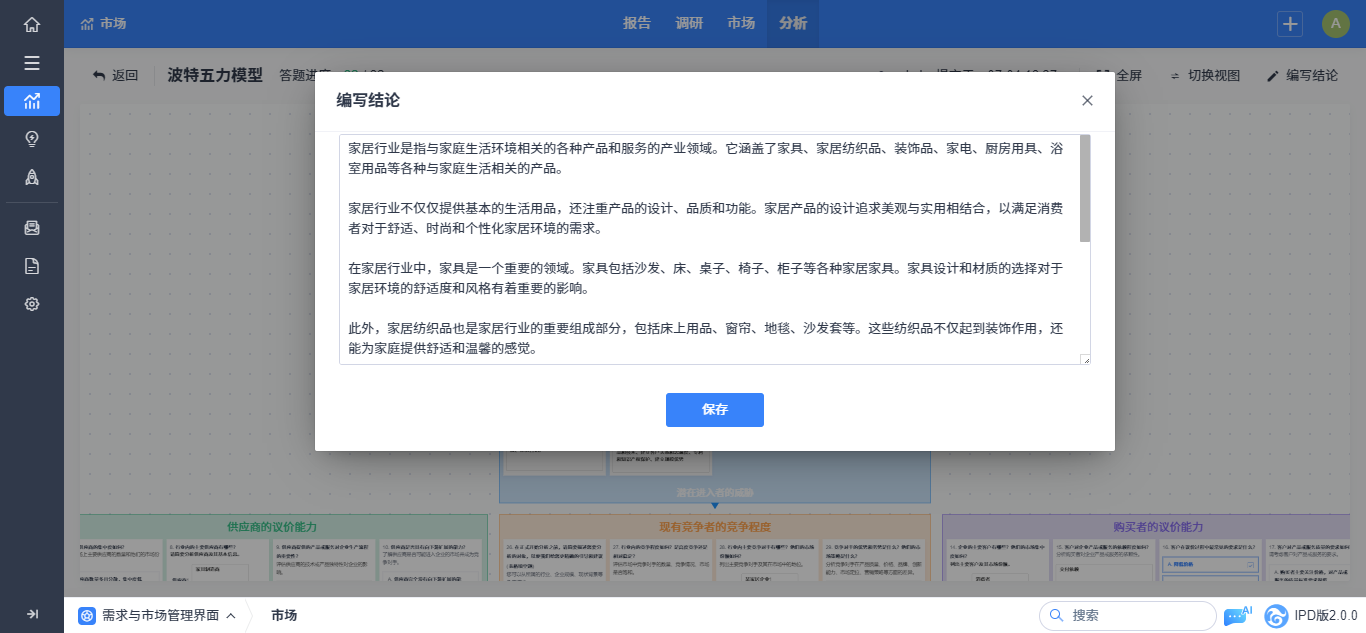Click the text area vertical scrollbar
This screenshot has height=633, width=1366.
[1085, 190]
